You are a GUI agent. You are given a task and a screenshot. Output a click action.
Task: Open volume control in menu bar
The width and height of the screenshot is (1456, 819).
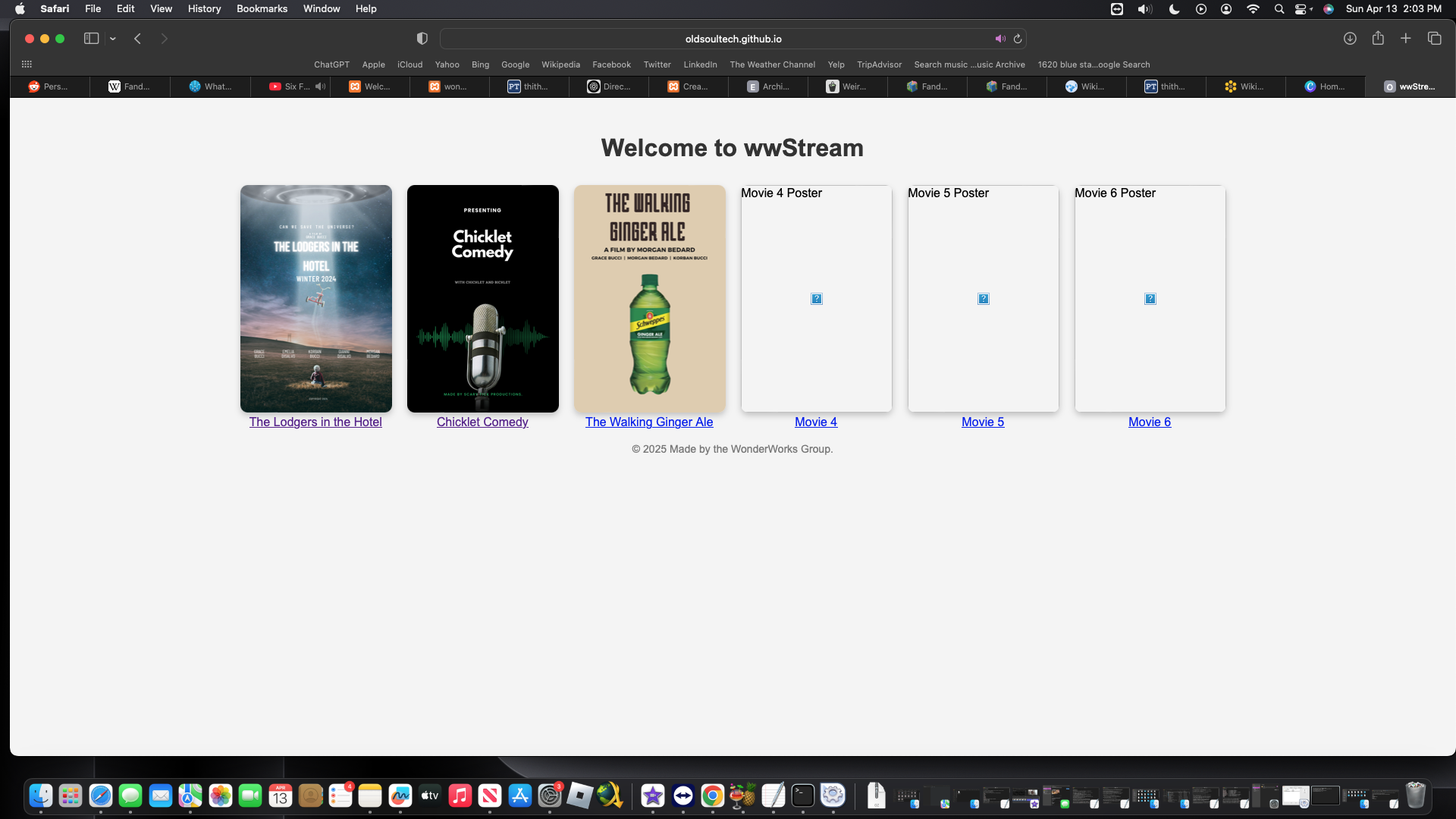(1144, 9)
